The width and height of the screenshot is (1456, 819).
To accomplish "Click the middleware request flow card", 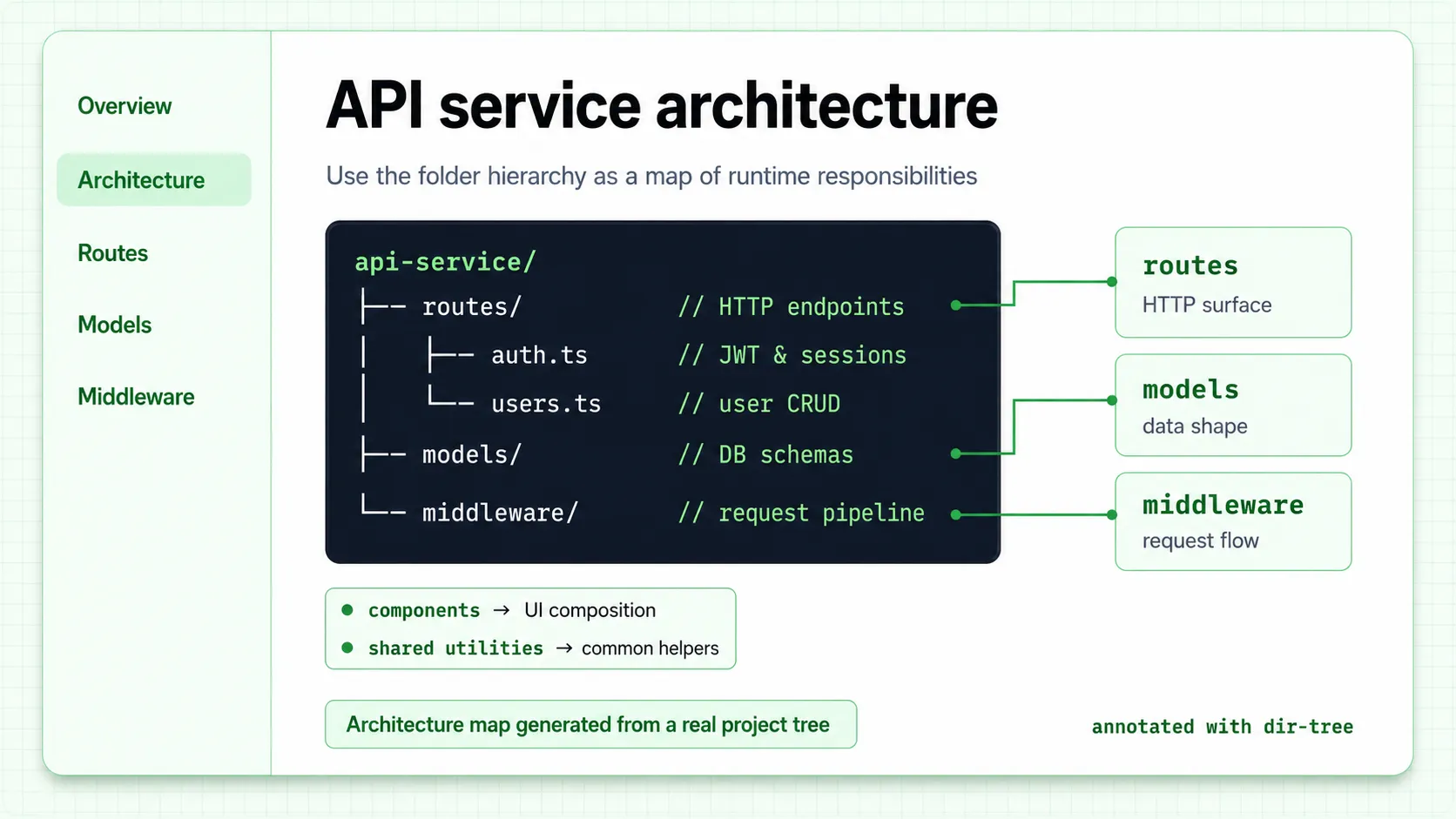I will click(1233, 522).
